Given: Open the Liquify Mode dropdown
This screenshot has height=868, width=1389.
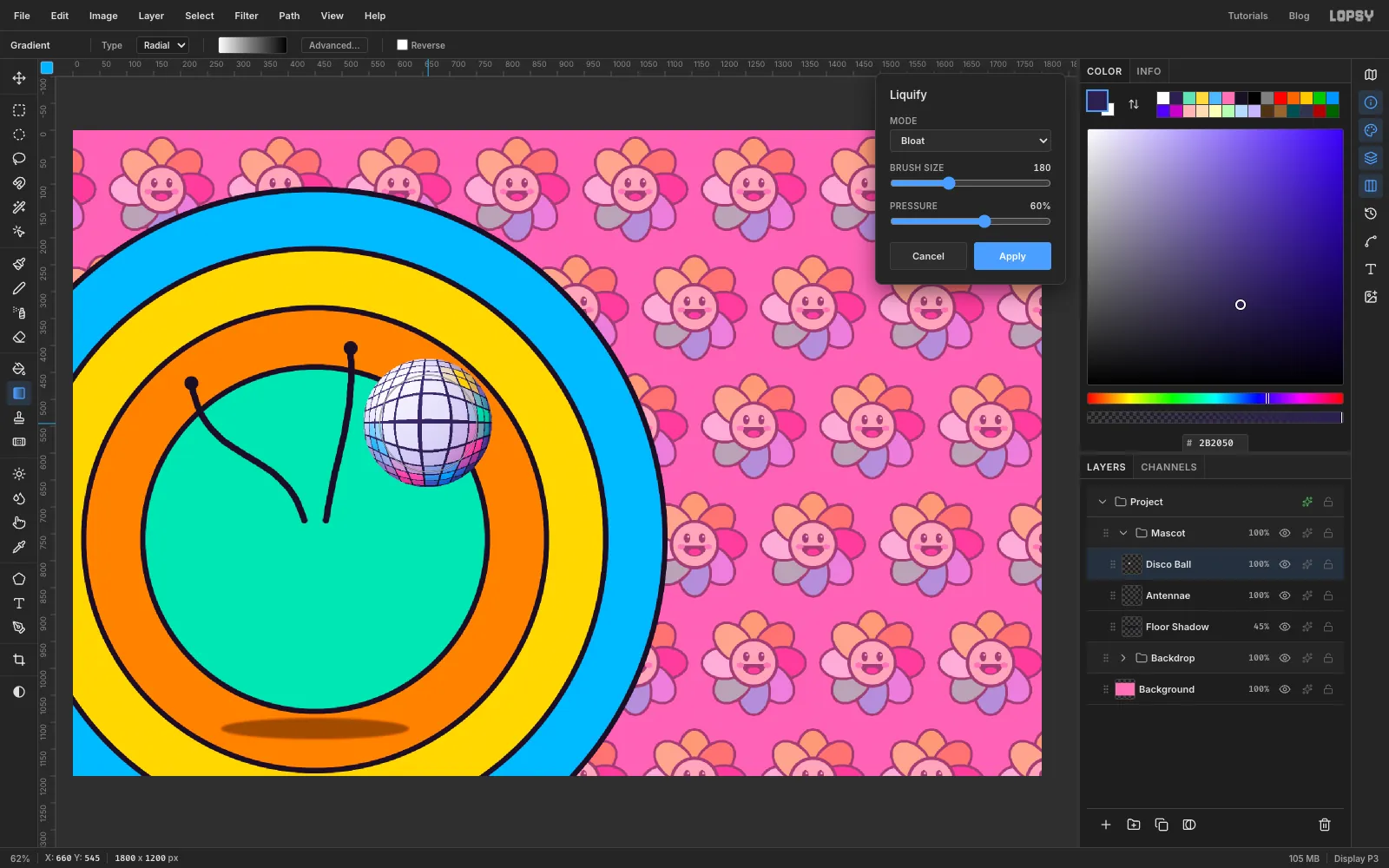Looking at the screenshot, I should click(971, 141).
